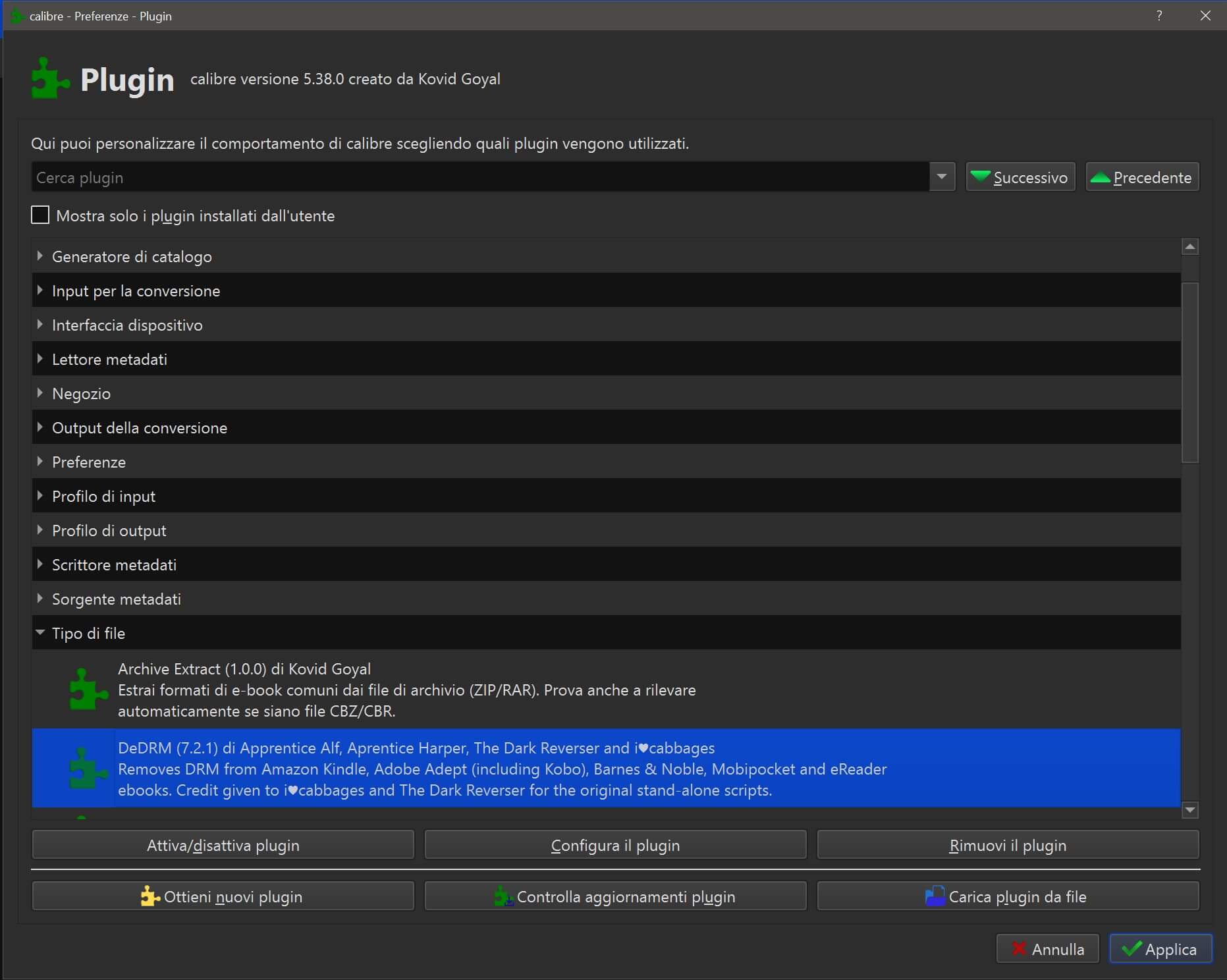Click the DeDRM plugin puzzle icon
The image size is (1227, 980).
[x=88, y=769]
